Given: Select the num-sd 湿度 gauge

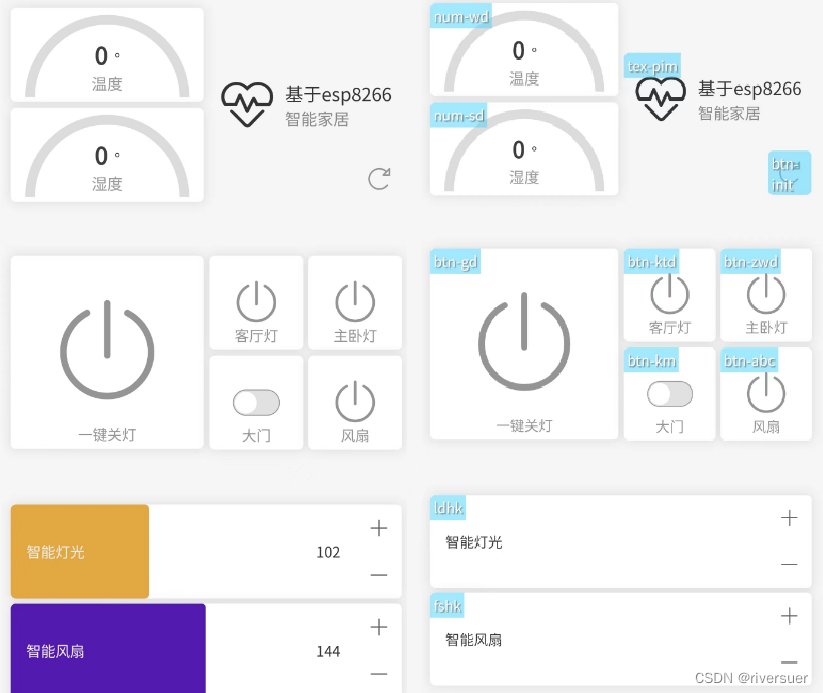Looking at the screenshot, I should pos(524,149).
